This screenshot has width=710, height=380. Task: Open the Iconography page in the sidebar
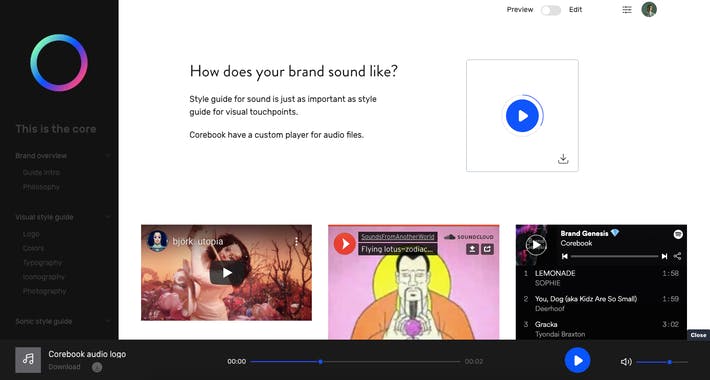point(43,277)
